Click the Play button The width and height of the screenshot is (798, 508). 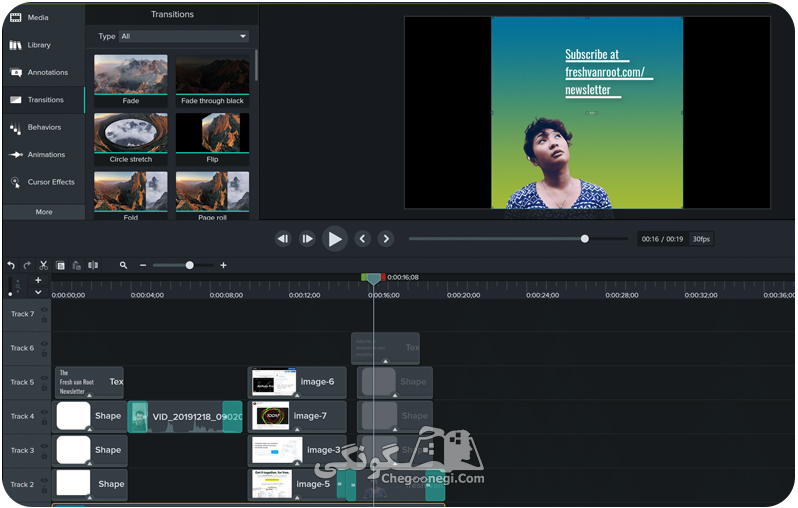(x=335, y=239)
